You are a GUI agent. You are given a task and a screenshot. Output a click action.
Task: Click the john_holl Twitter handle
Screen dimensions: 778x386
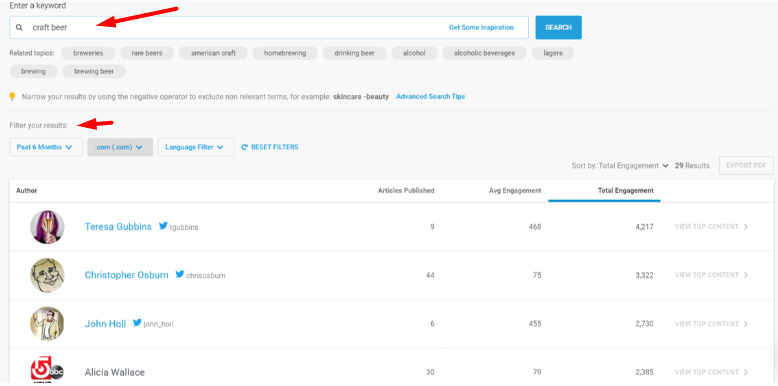point(158,324)
